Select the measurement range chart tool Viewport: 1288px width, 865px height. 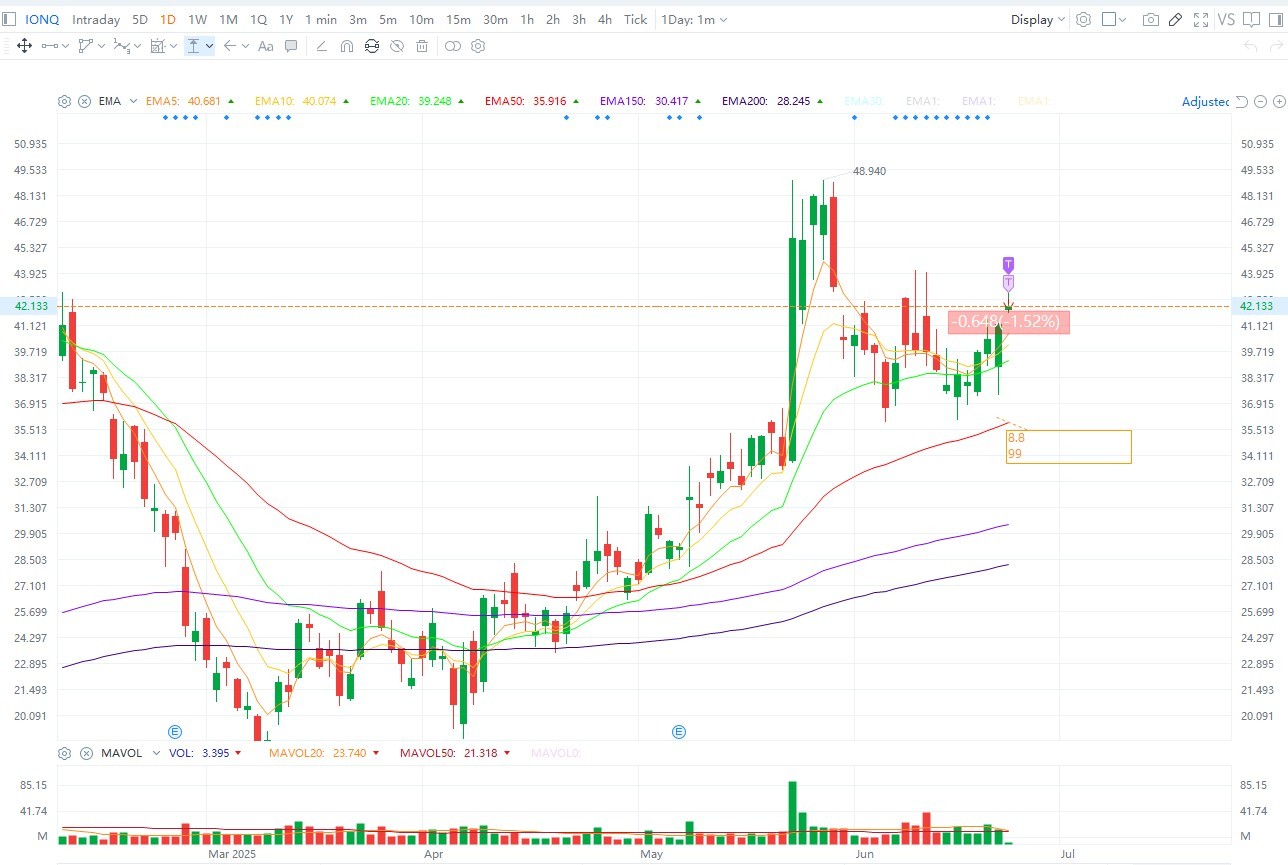pos(158,46)
